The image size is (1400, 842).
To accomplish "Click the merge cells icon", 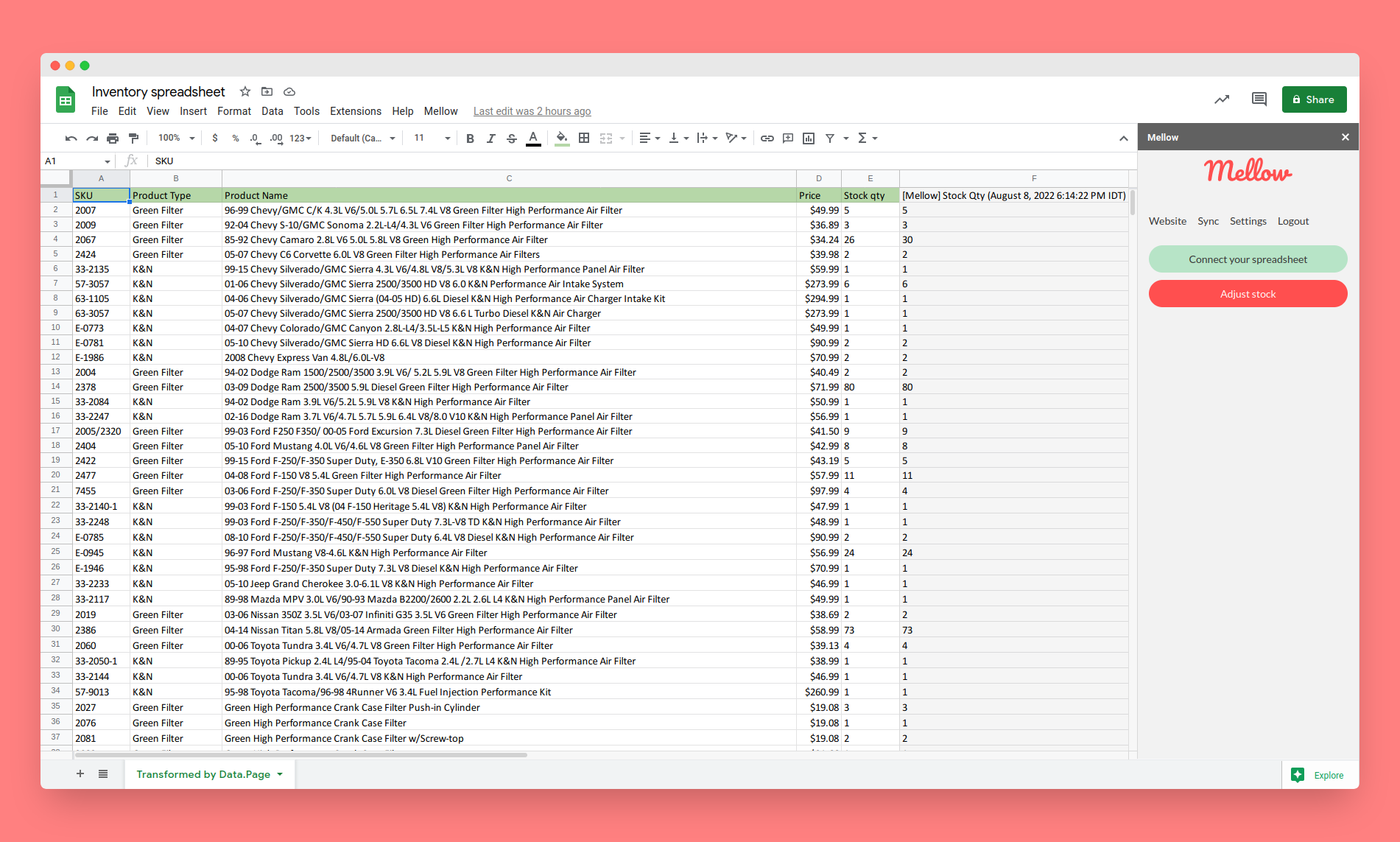I will pyautogui.click(x=606, y=138).
